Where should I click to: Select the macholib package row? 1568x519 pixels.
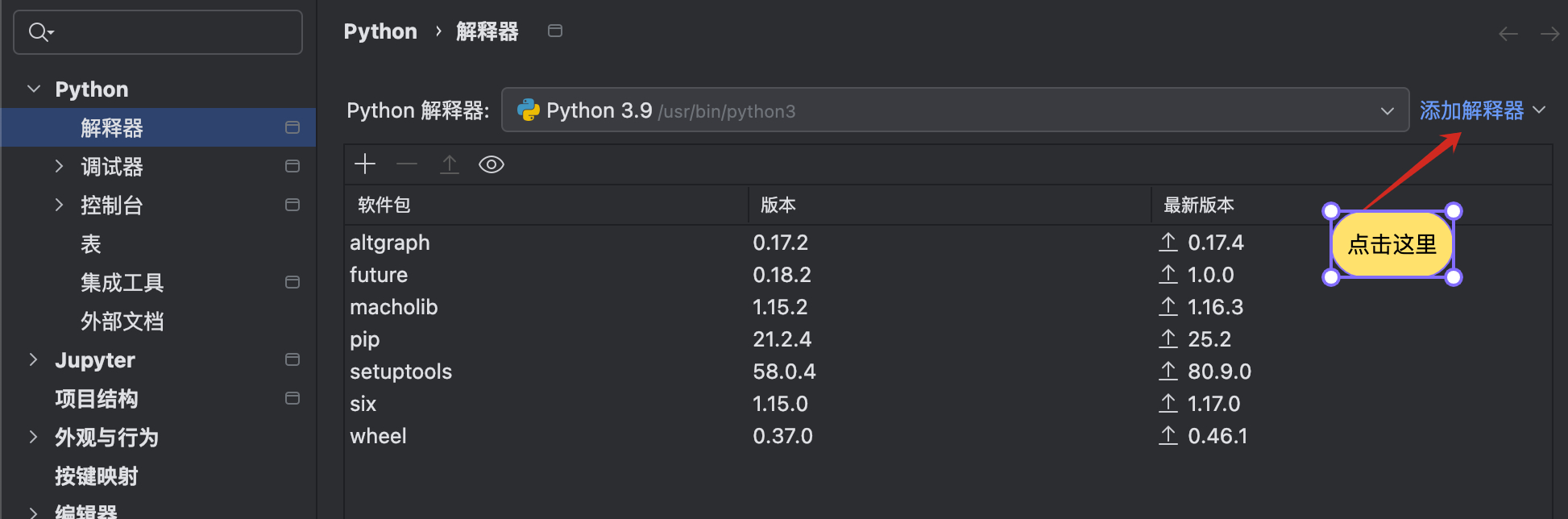tap(948, 306)
